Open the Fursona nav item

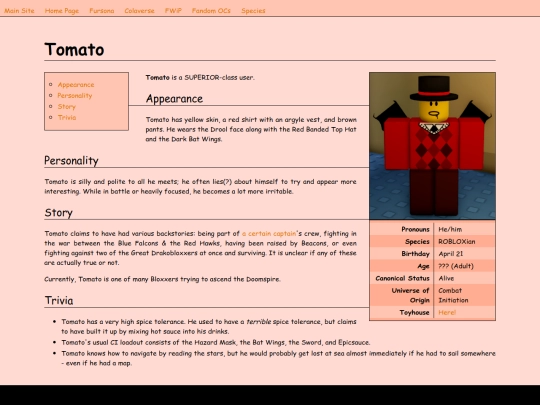pos(102,11)
